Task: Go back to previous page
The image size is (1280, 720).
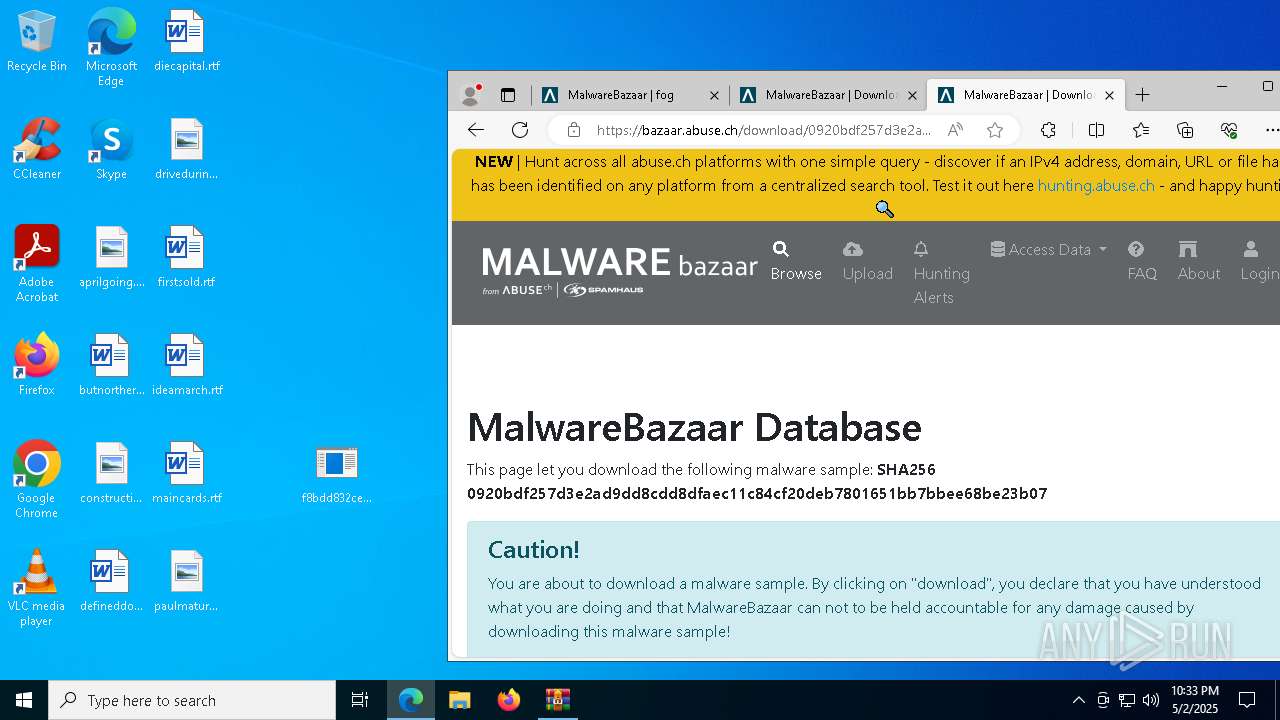Action: [476, 130]
